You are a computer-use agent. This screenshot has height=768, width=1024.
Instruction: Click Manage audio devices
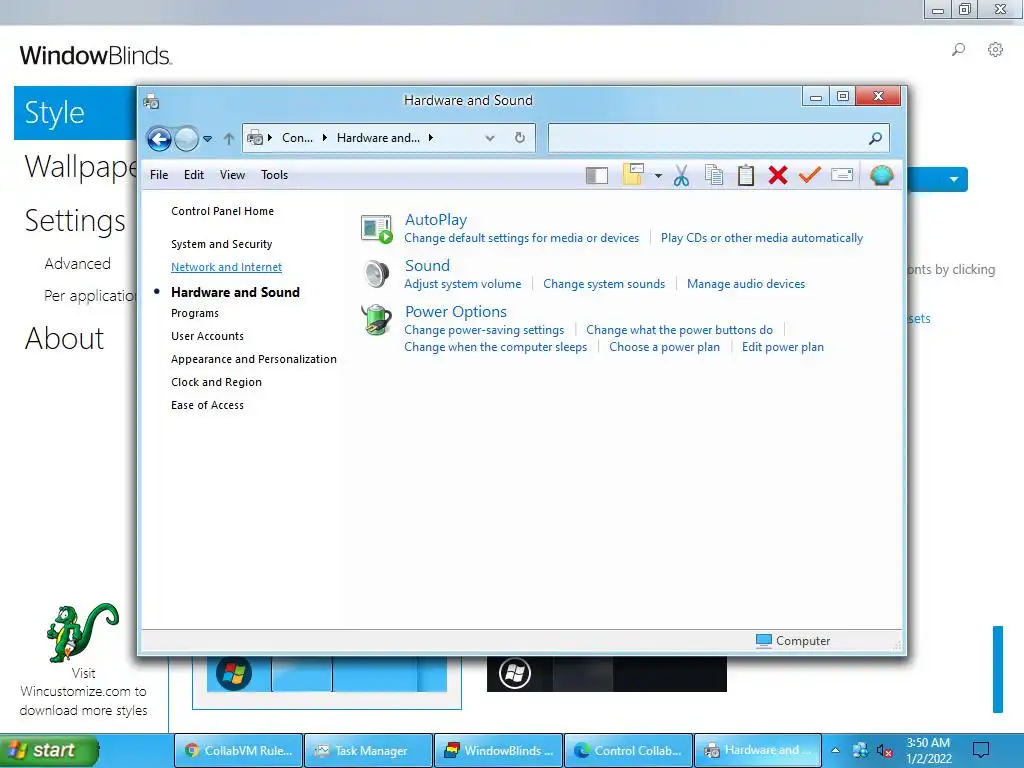point(746,284)
